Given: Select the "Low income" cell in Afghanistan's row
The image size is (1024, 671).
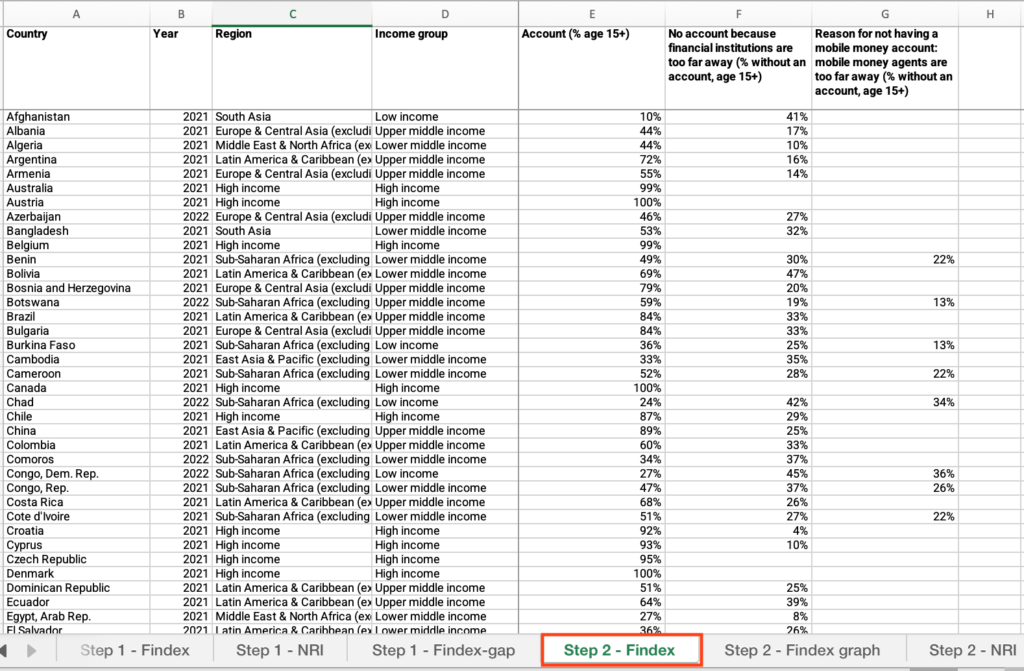Looking at the screenshot, I should point(445,117).
